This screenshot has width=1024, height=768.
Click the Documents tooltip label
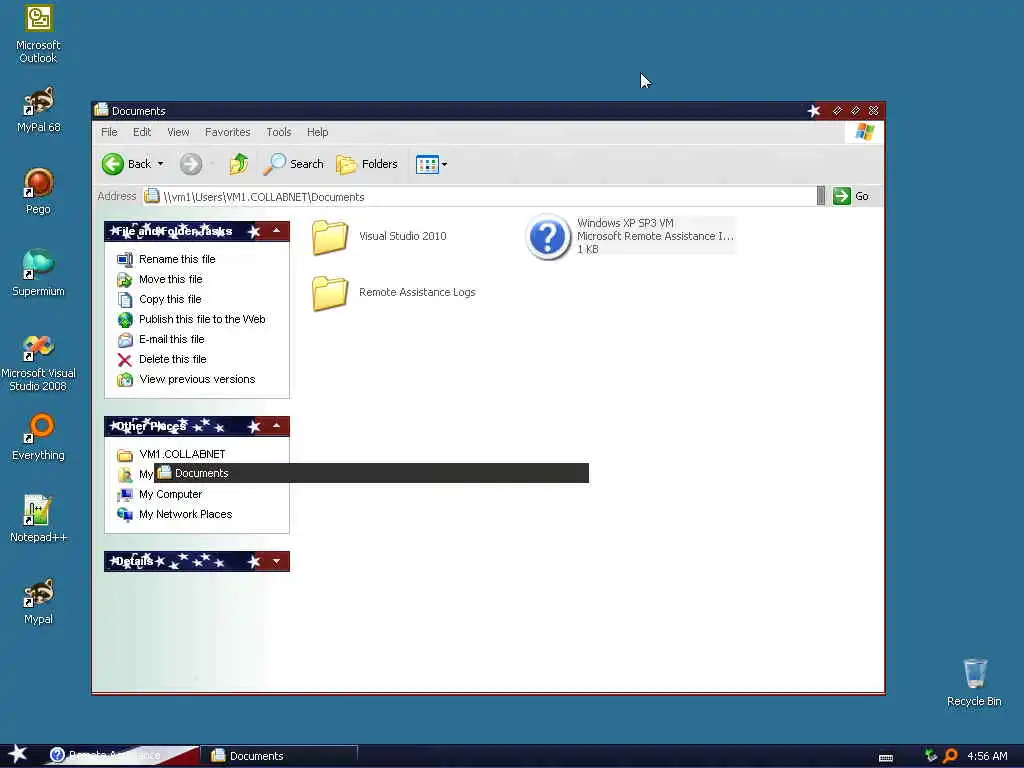tap(371, 473)
